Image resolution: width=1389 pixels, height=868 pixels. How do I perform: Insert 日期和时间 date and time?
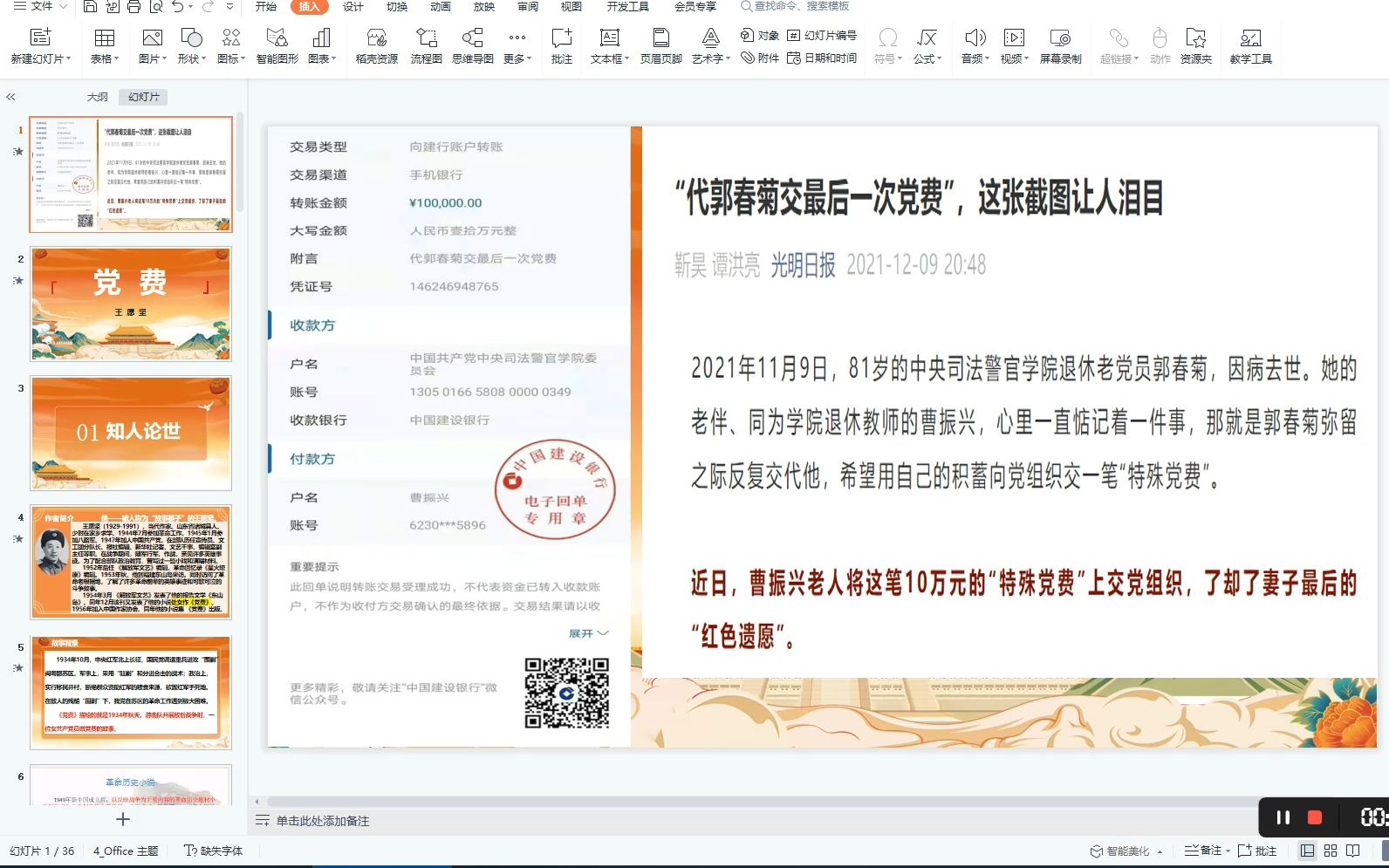821,58
